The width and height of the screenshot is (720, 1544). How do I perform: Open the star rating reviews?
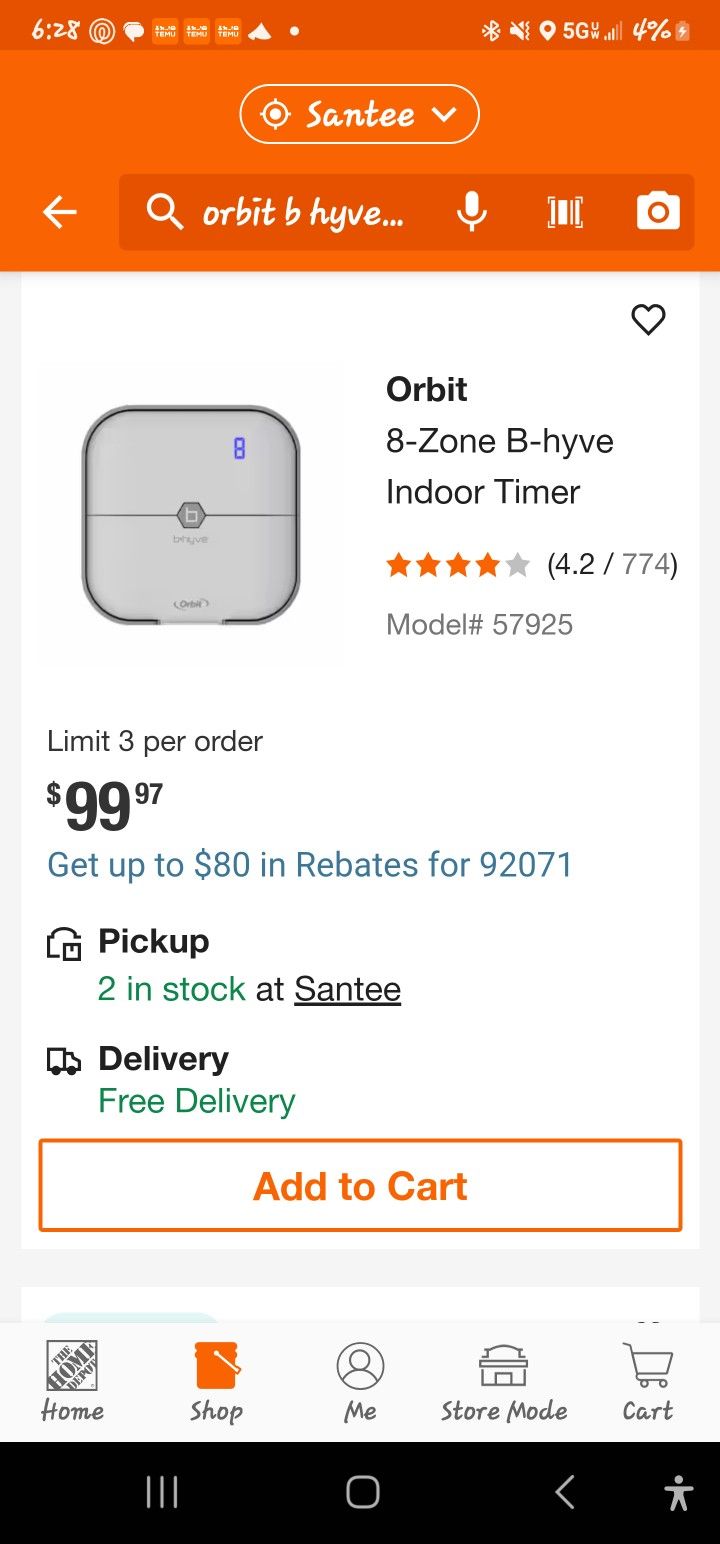[x=531, y=566]
